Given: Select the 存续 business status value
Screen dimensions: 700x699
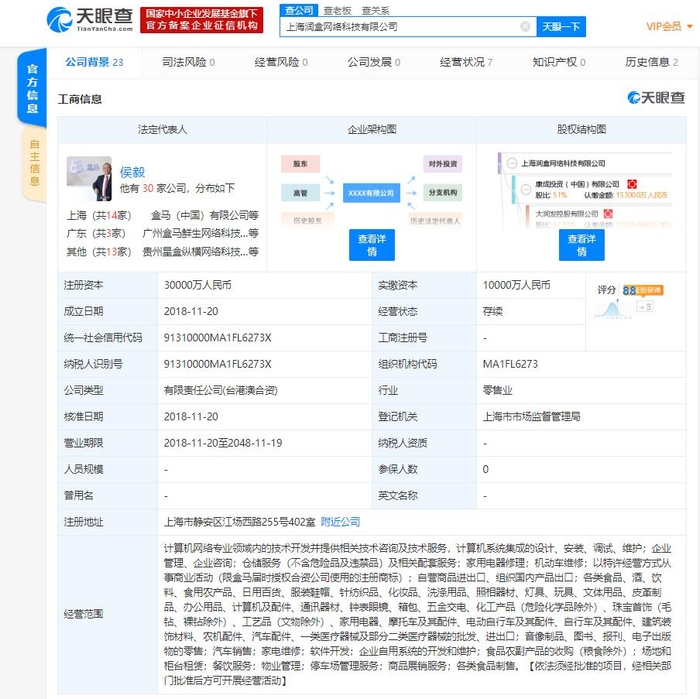Looking at the screenshot, I should 492,311.
